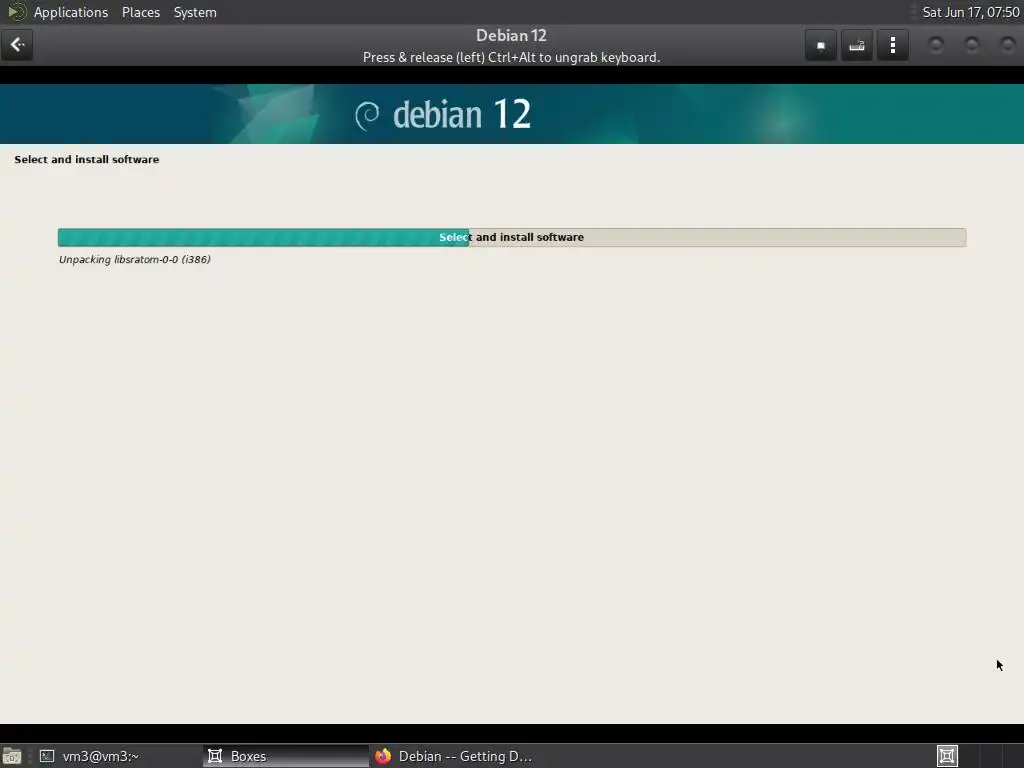Switch to Firefox 'Debian -- Getting D...' window
The width and height of the screenshot is (1024, 768).
pos(454,756)
